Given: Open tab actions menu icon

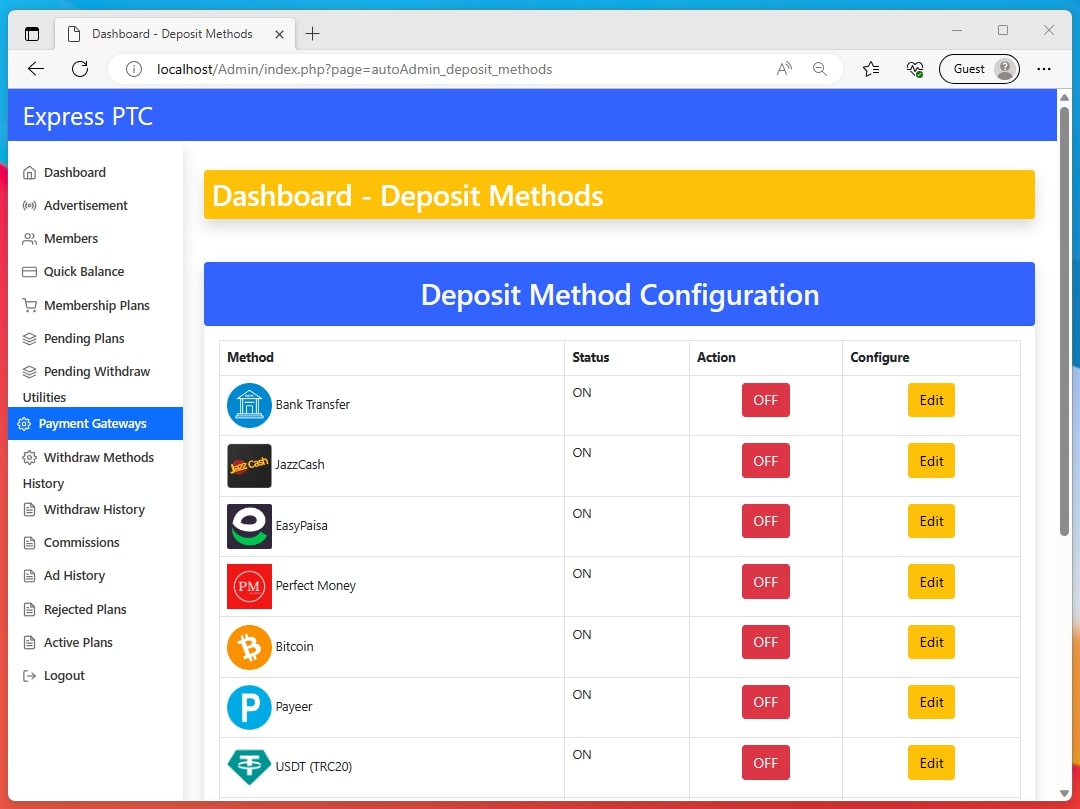Looking at the screenshot, I should point(32,34).
